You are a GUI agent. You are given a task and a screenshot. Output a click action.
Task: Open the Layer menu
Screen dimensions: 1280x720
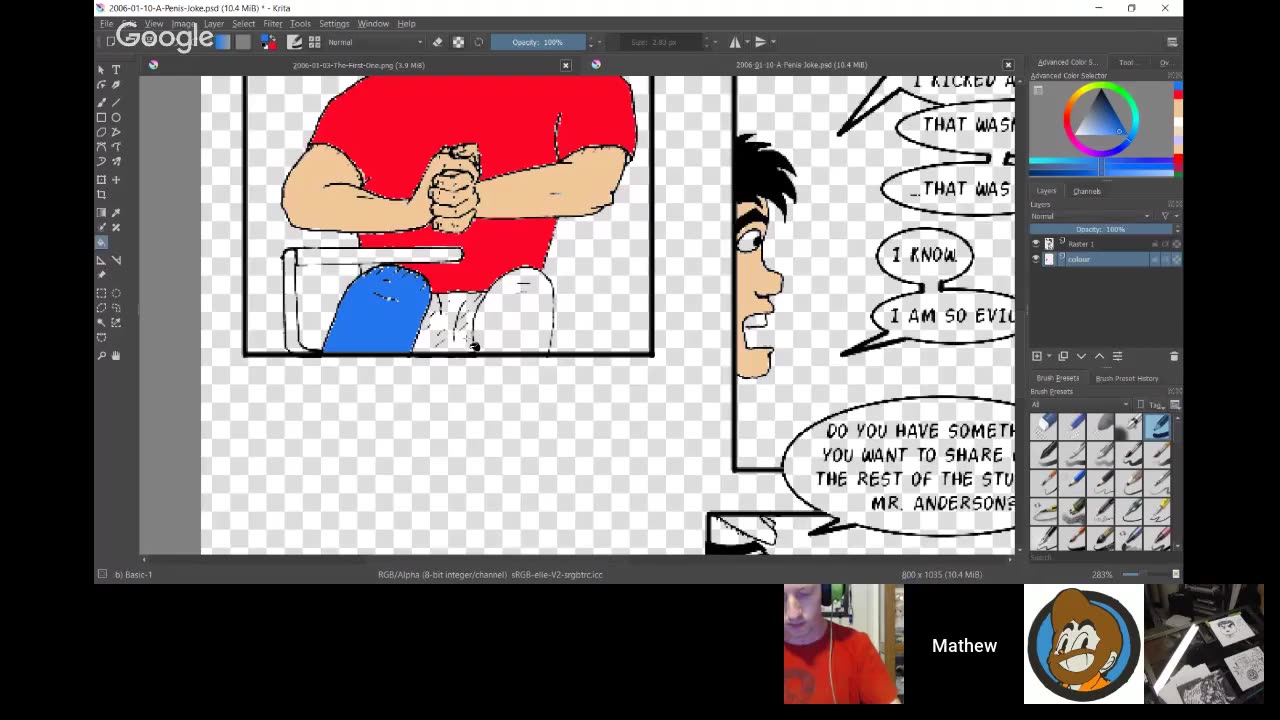(x=214, y=23)
